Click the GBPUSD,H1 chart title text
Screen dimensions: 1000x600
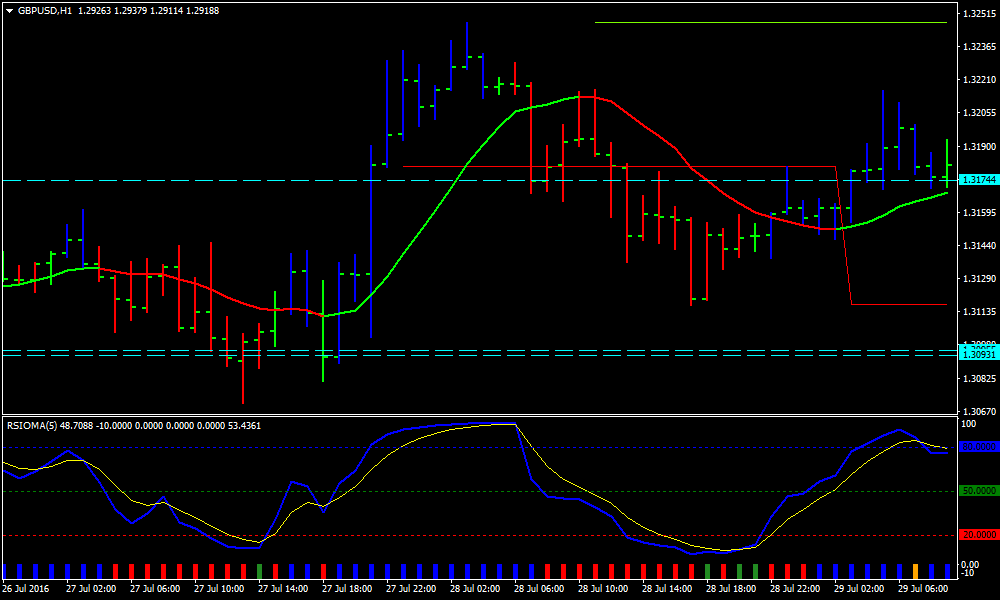pos(45,10)
